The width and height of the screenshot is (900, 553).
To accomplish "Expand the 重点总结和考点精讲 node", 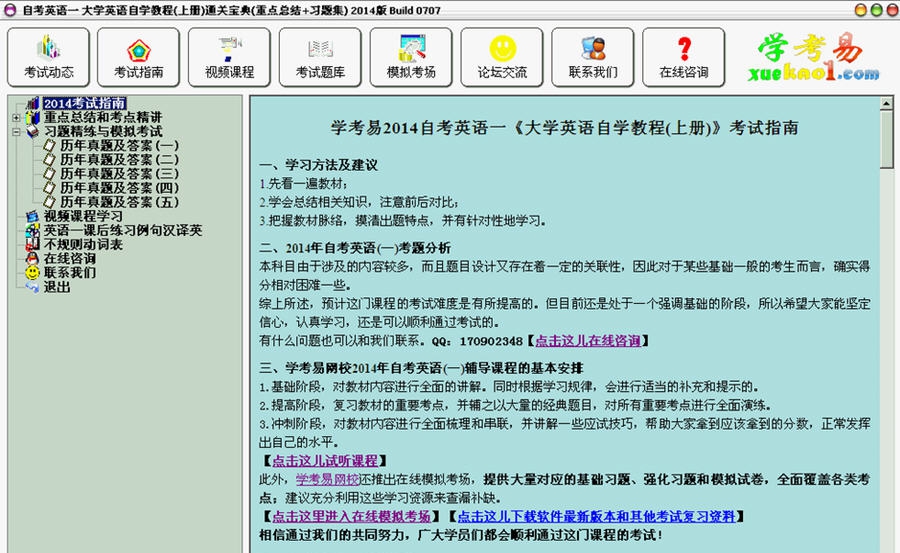I will [x=16, y=118].
